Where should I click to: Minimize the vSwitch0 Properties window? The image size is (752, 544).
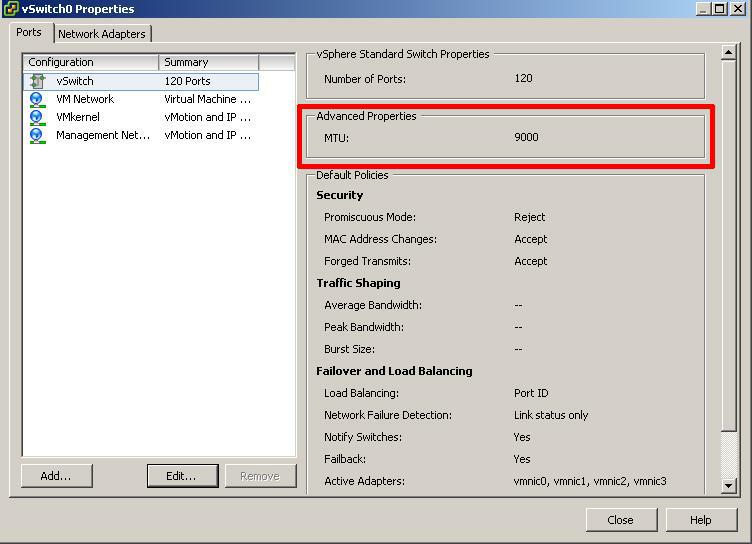[703, 9]
